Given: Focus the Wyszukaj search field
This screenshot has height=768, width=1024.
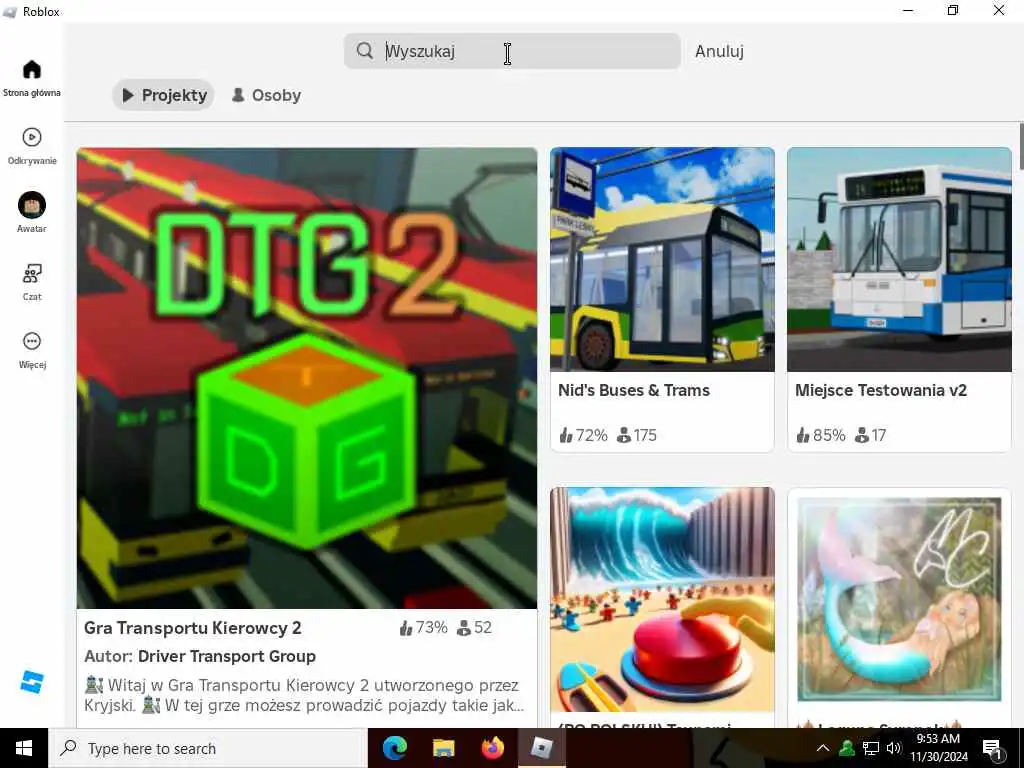Looking at the screenshot, I should (512, 51).
